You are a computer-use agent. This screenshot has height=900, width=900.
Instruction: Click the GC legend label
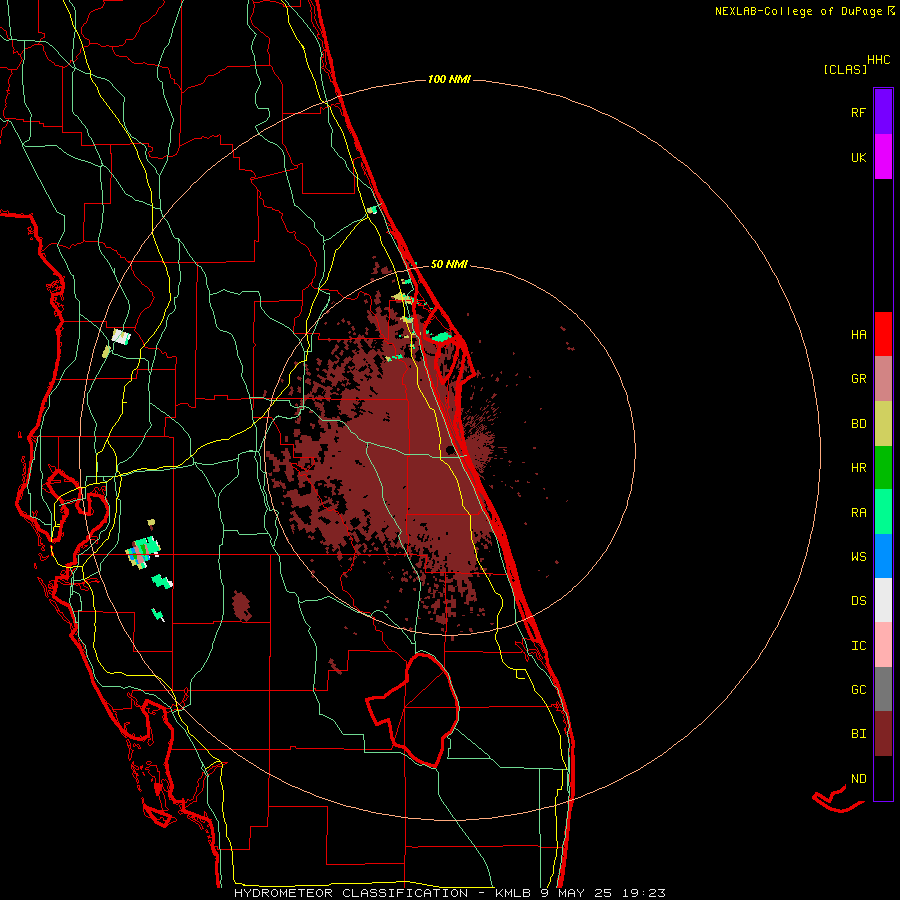858,689
